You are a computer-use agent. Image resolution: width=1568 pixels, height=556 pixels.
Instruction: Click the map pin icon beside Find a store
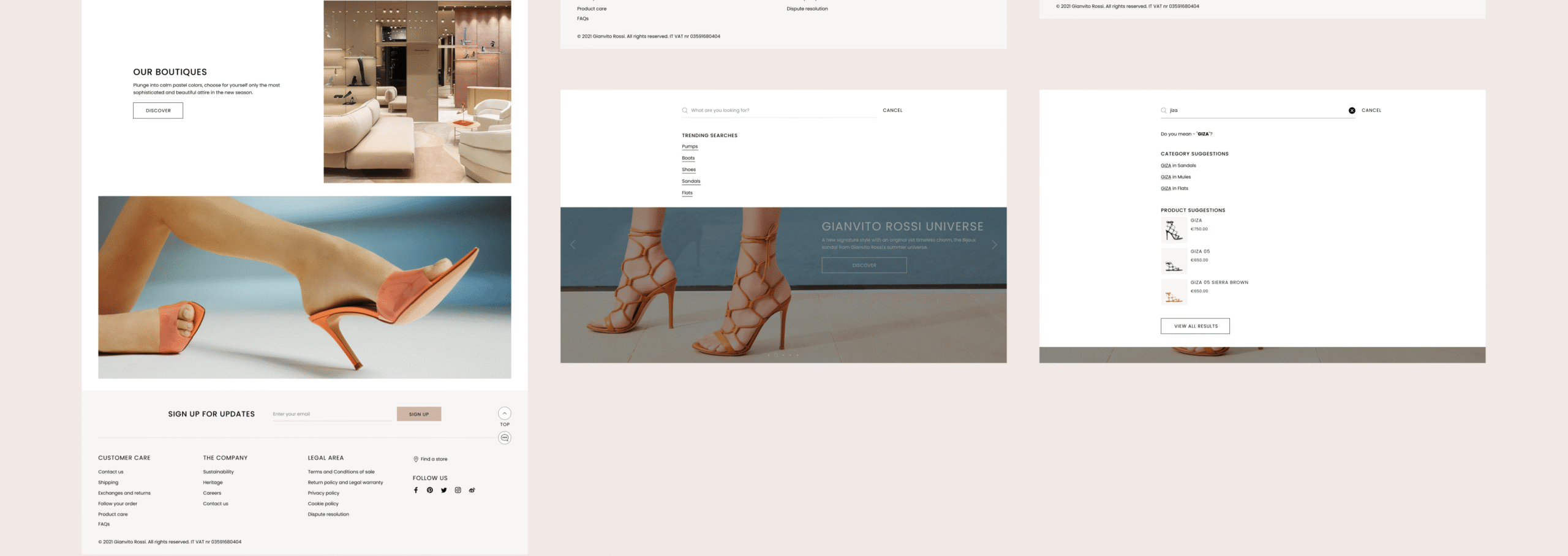[416, 459]
